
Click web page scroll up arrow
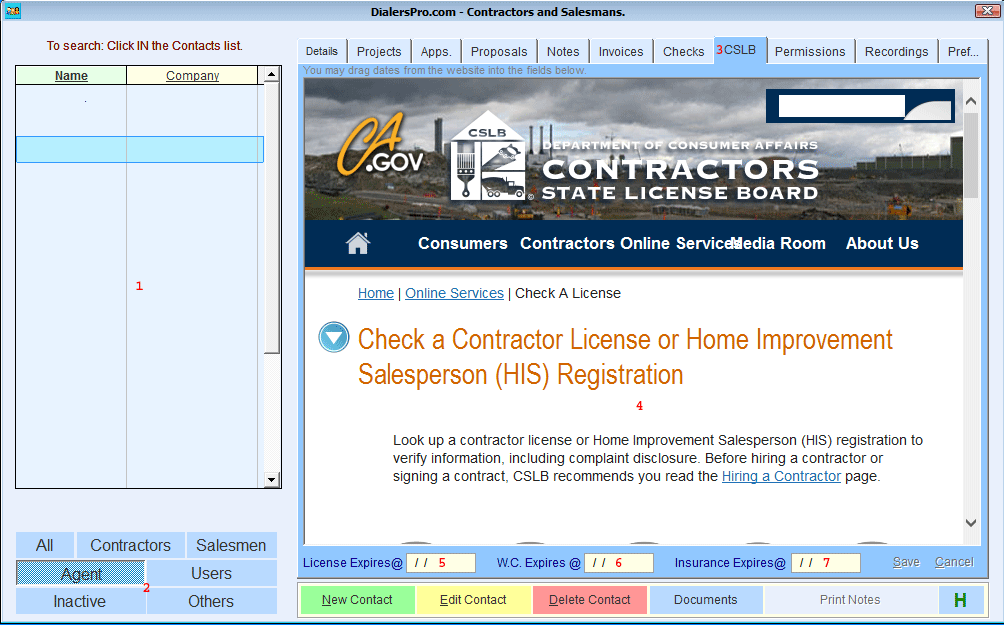point(971,101)
